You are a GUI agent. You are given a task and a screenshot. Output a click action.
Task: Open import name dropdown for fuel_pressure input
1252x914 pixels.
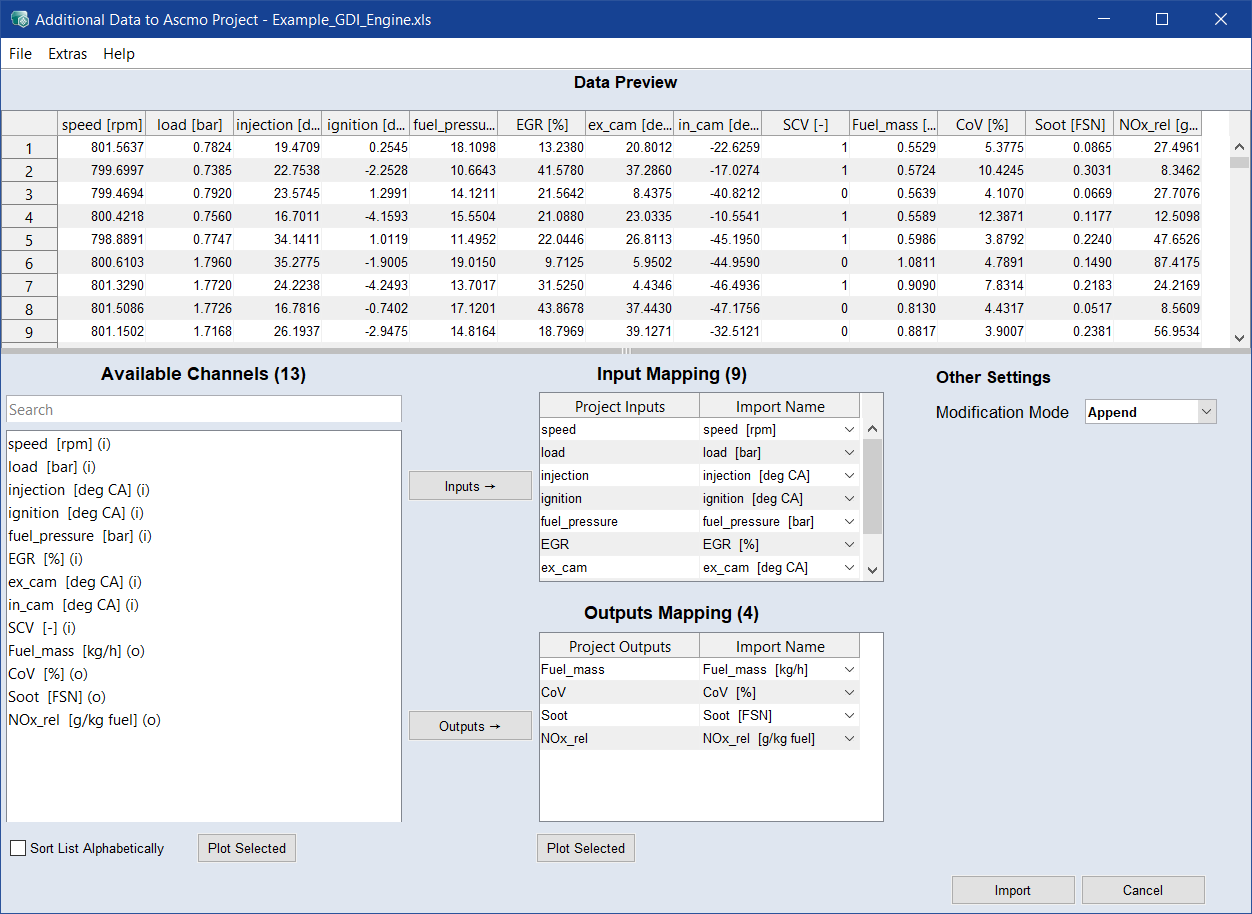[x=849, y=521]
